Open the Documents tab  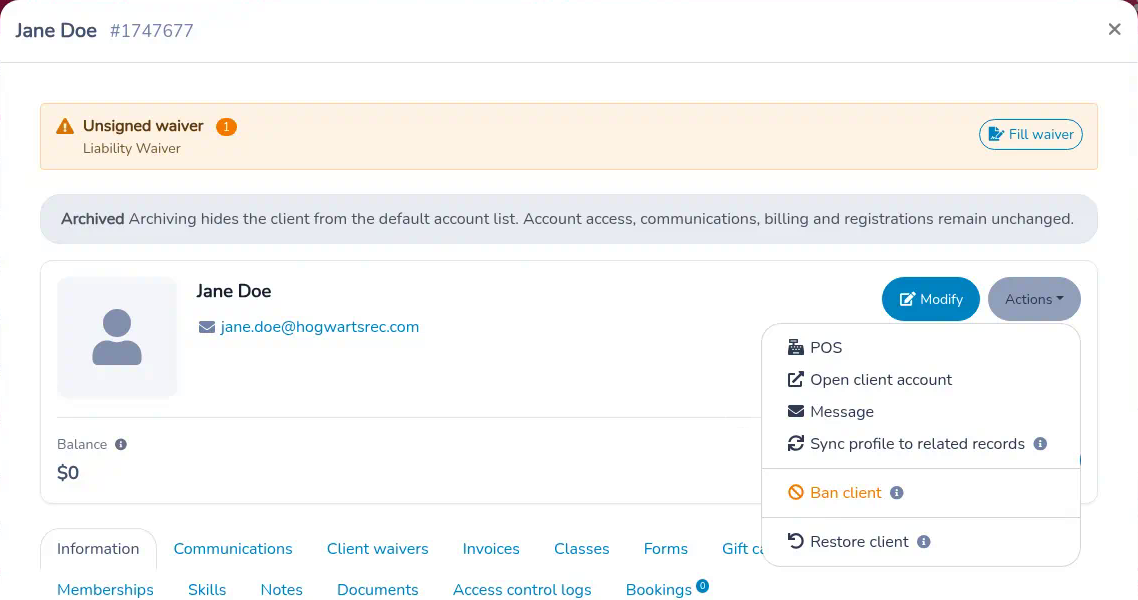pyautogui.click(x=377, y=590)
